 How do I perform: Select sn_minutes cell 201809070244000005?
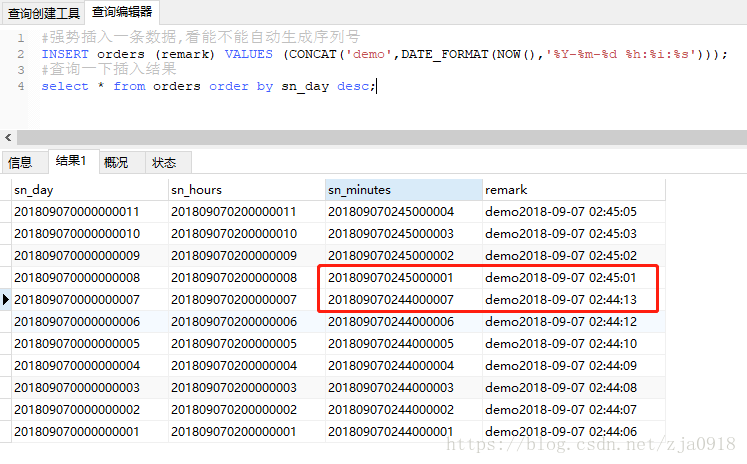tap(404, 343)
